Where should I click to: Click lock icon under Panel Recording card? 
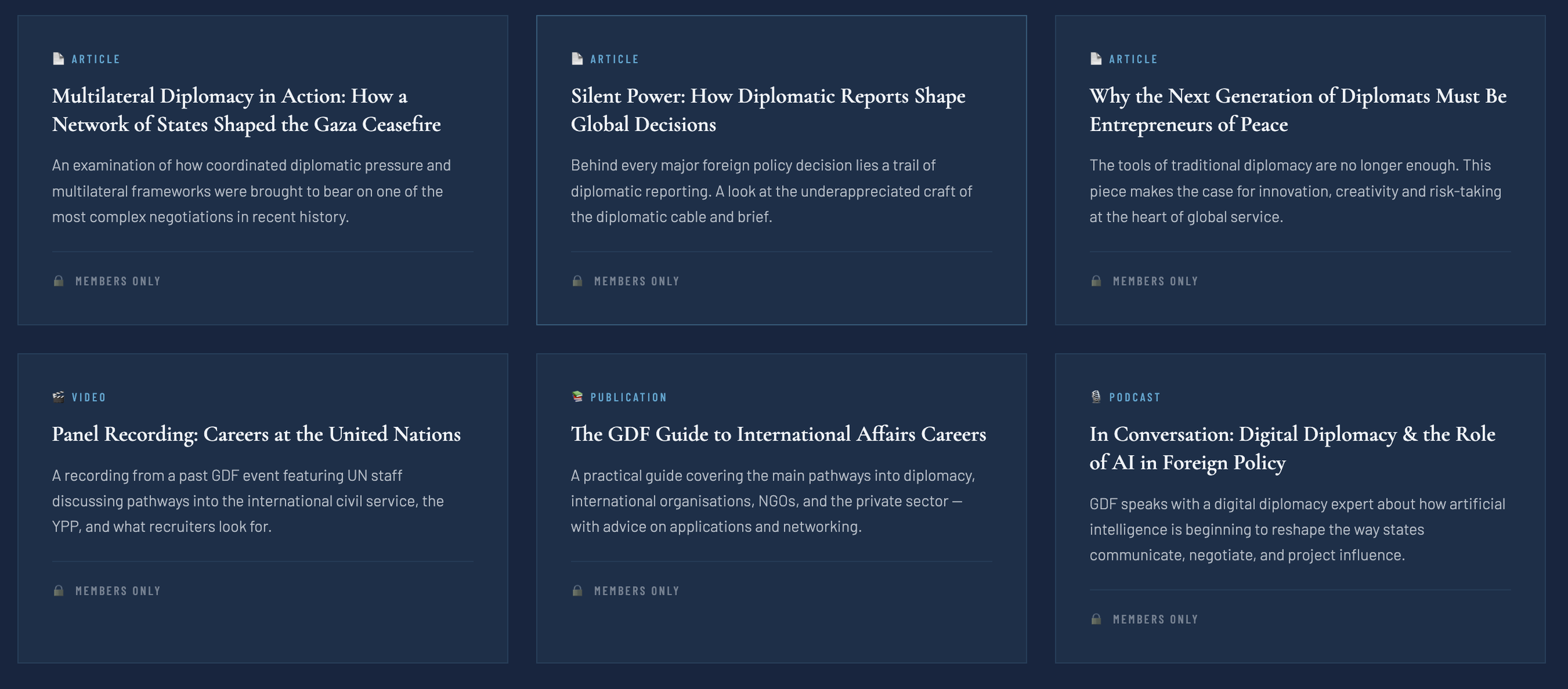coord(58,591)
